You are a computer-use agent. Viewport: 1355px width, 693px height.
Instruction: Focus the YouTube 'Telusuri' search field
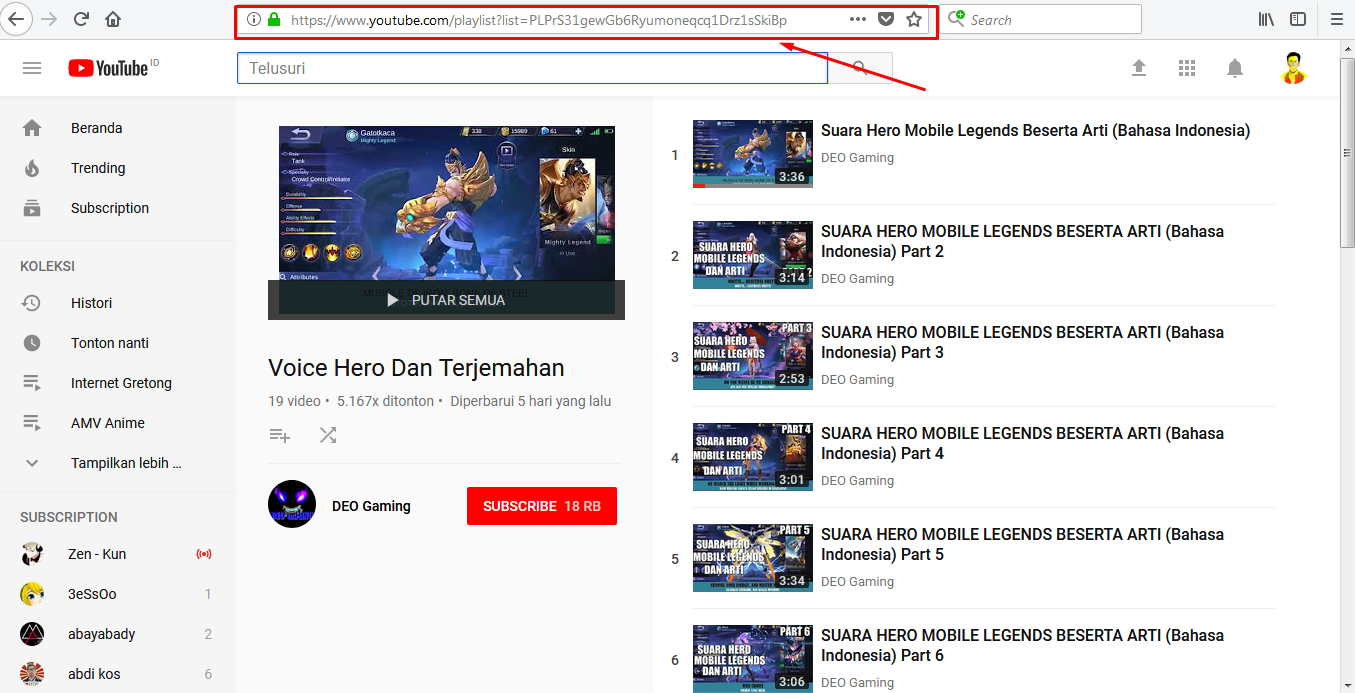click(x=532, y=68)
